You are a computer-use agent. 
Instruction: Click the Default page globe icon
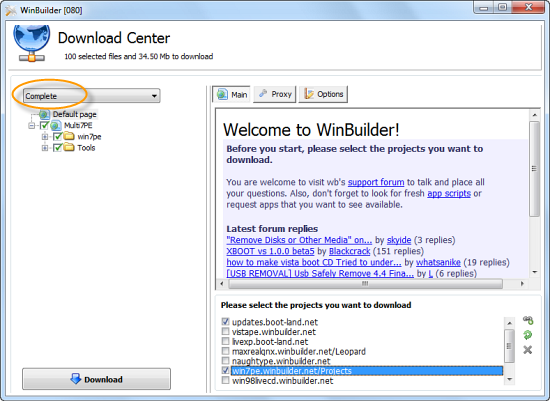point(44,114)
